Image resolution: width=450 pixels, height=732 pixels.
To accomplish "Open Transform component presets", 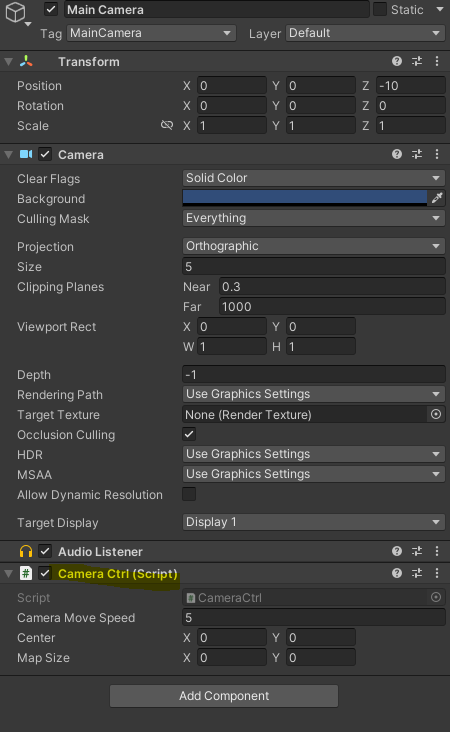I will 417,61.
